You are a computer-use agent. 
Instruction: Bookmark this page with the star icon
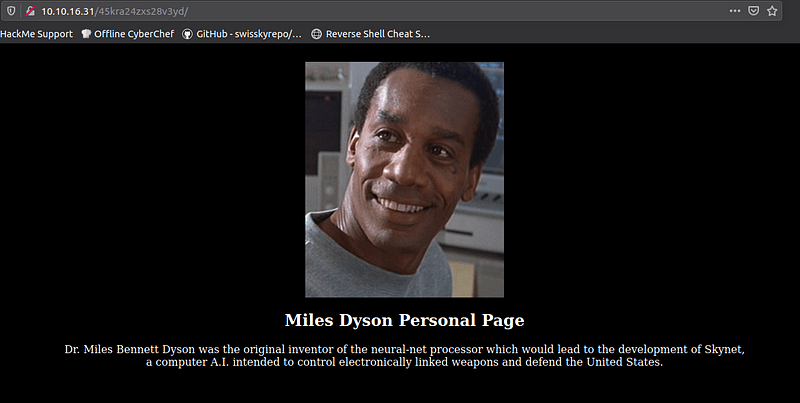coord(772,11)
